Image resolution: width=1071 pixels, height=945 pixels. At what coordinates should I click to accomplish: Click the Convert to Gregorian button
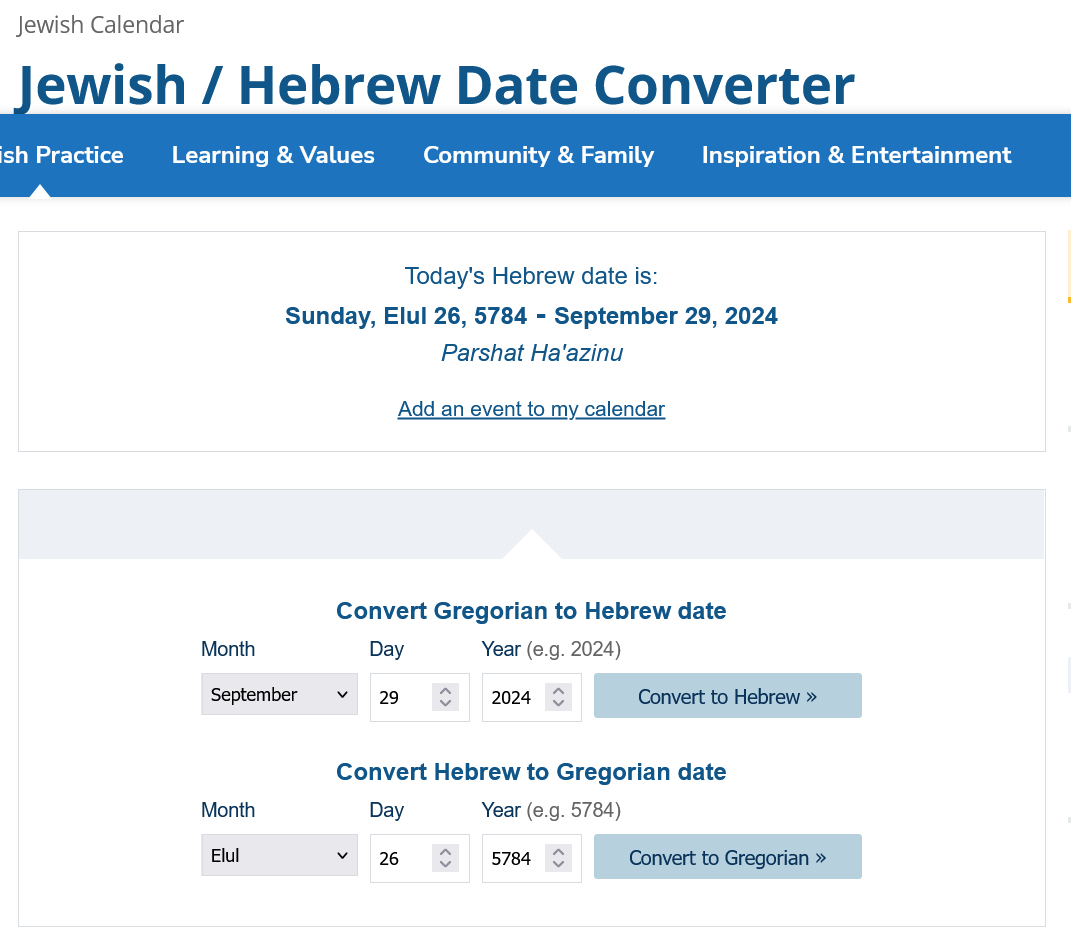[727, 857]
